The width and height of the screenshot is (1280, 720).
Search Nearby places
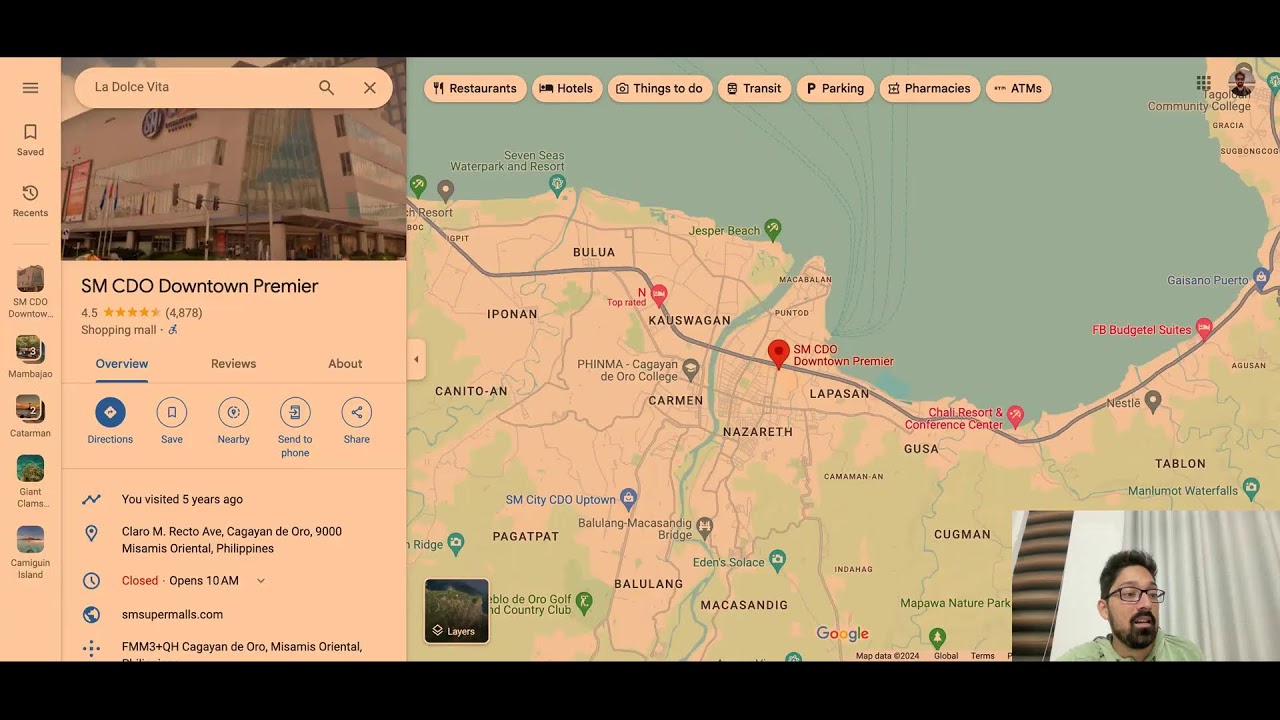tap(234, 421)
